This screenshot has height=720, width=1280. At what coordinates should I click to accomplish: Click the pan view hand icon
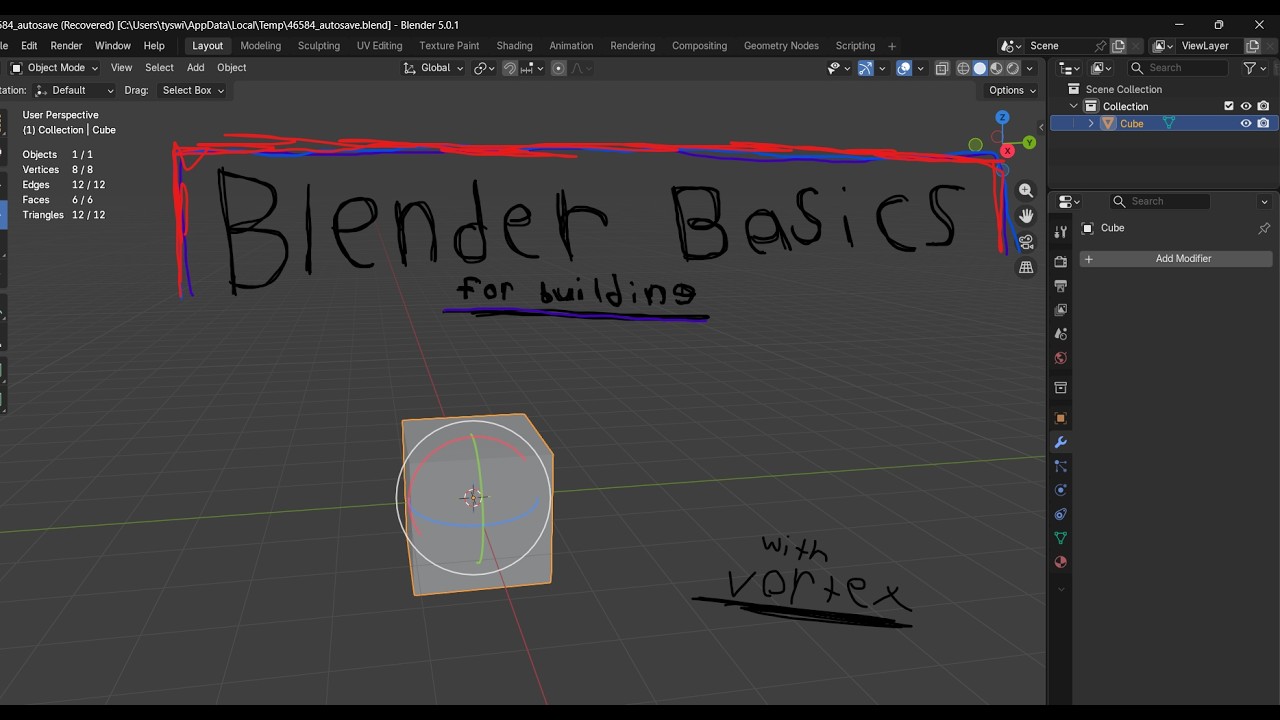1026,216
